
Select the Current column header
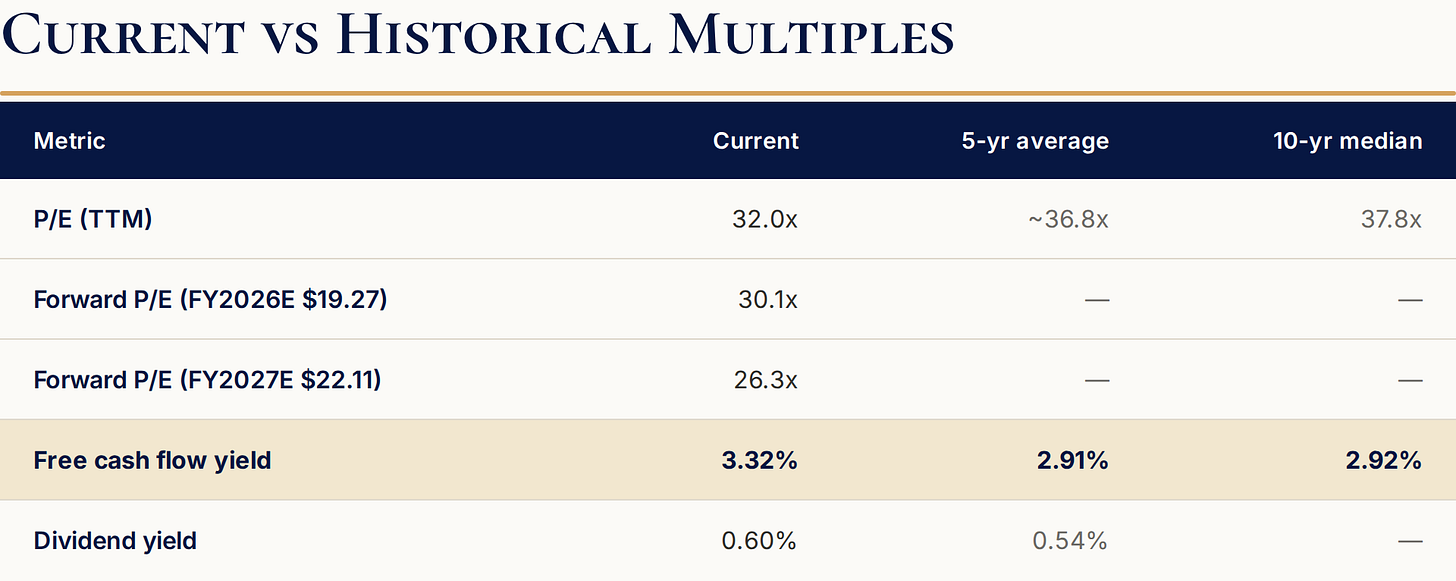tap(756, 141)
